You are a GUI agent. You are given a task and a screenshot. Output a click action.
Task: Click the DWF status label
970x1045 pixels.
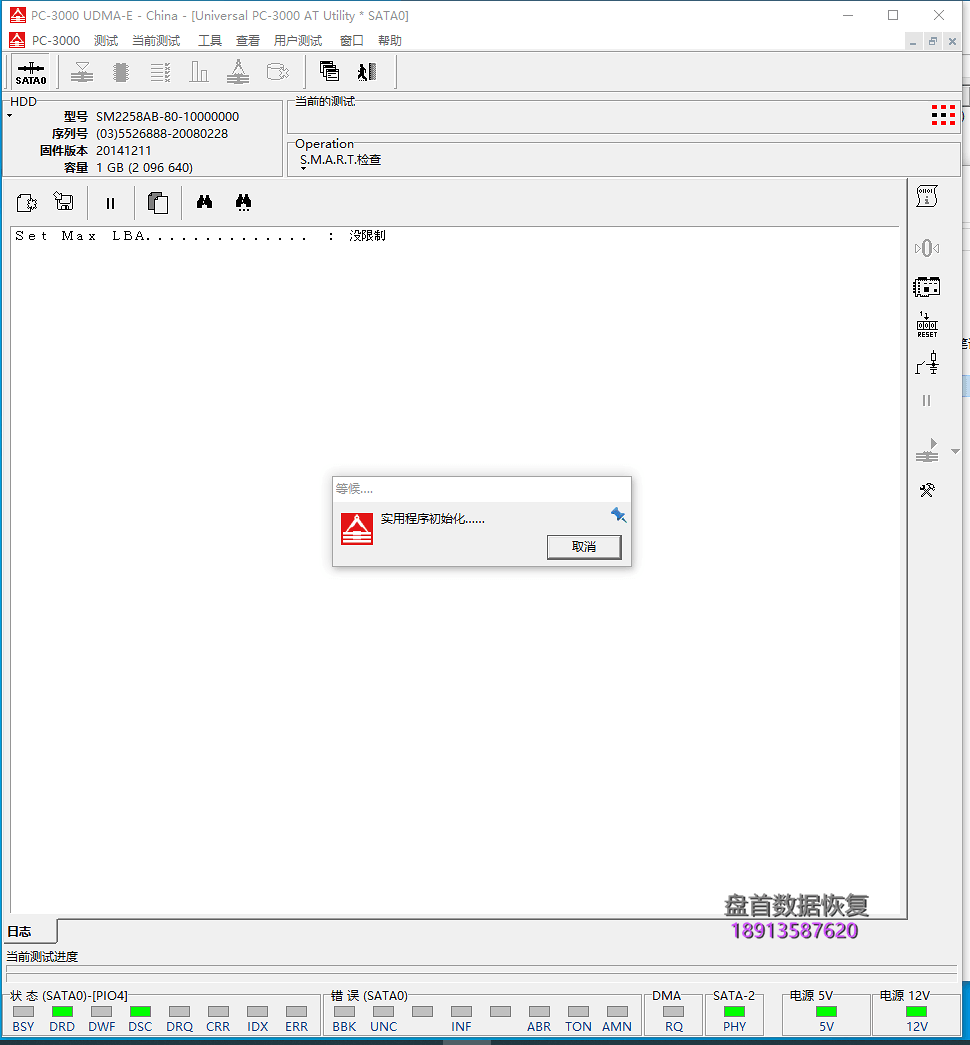[101, 1026]
